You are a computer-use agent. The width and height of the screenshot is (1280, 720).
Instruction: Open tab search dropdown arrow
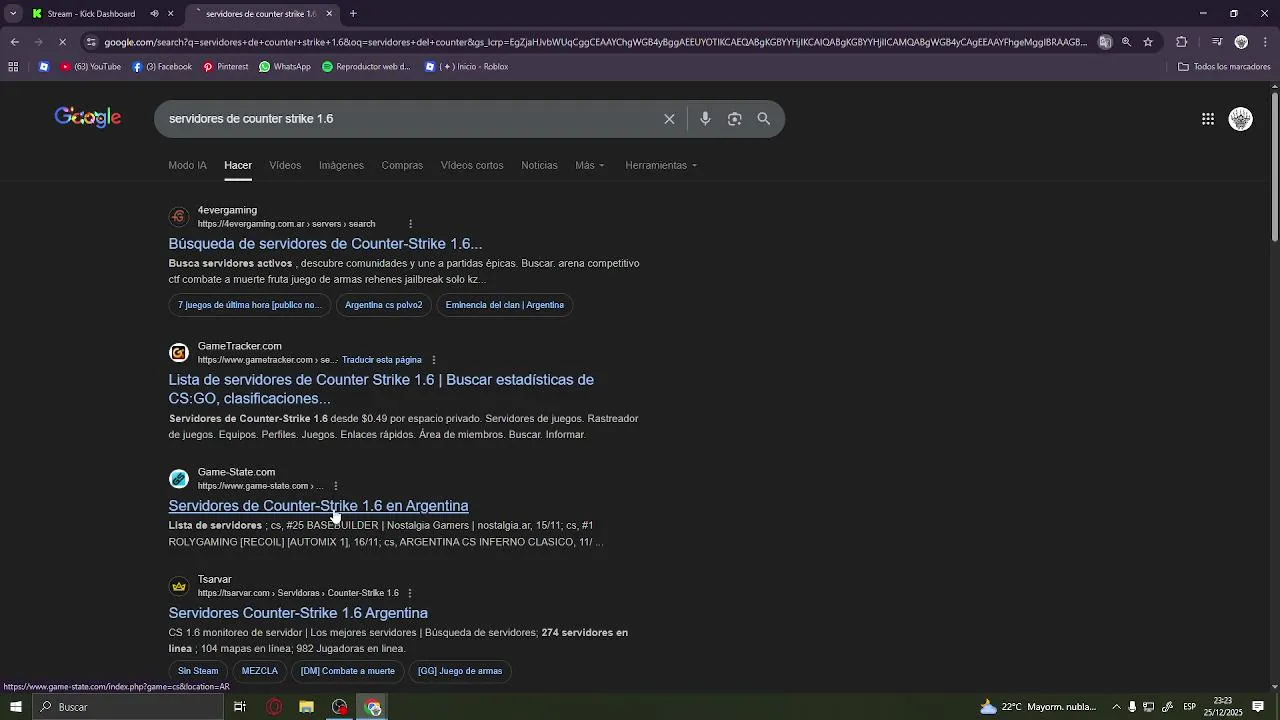tap(13, 14)
